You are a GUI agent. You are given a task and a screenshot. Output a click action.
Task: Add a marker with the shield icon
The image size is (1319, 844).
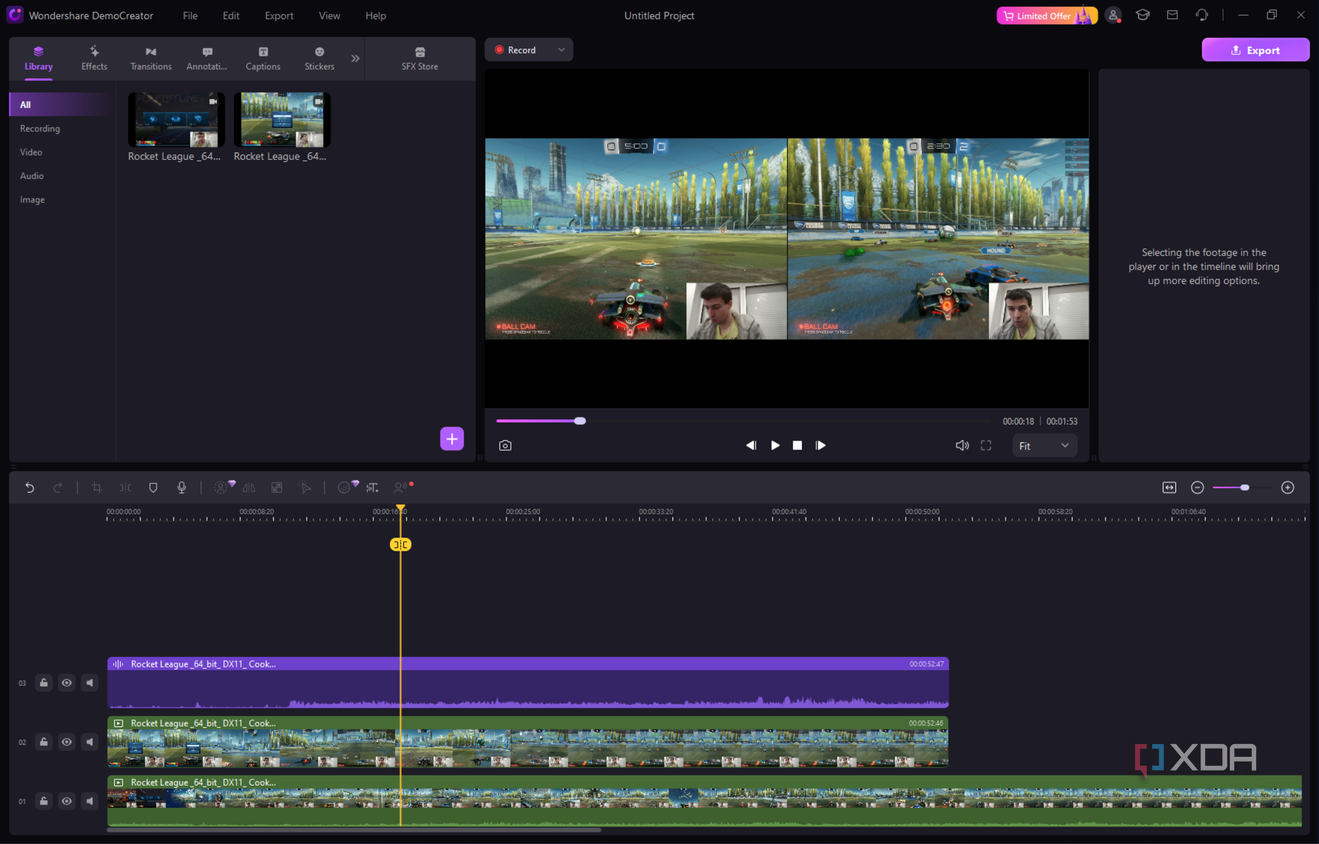coord(153,488)
